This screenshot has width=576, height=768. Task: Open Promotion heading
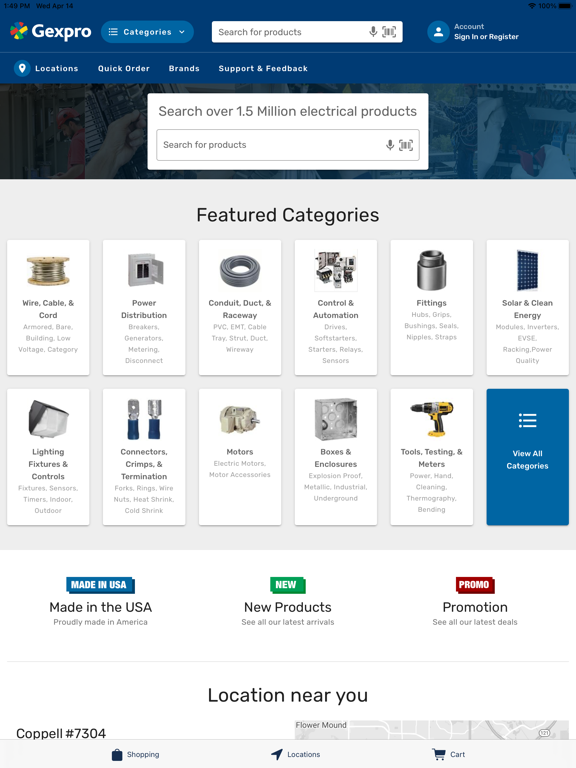475,607
